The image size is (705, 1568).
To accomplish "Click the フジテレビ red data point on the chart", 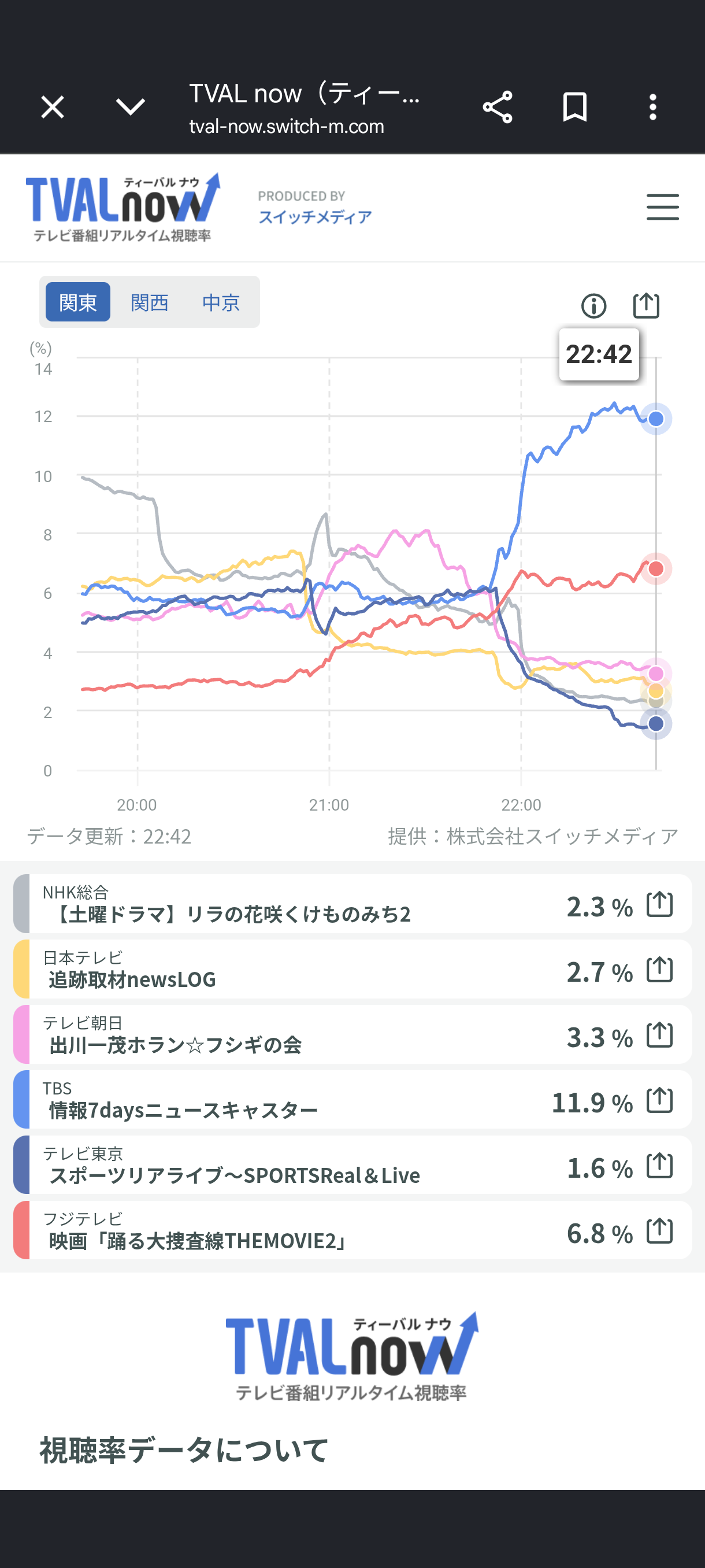I will pos(656,568).
